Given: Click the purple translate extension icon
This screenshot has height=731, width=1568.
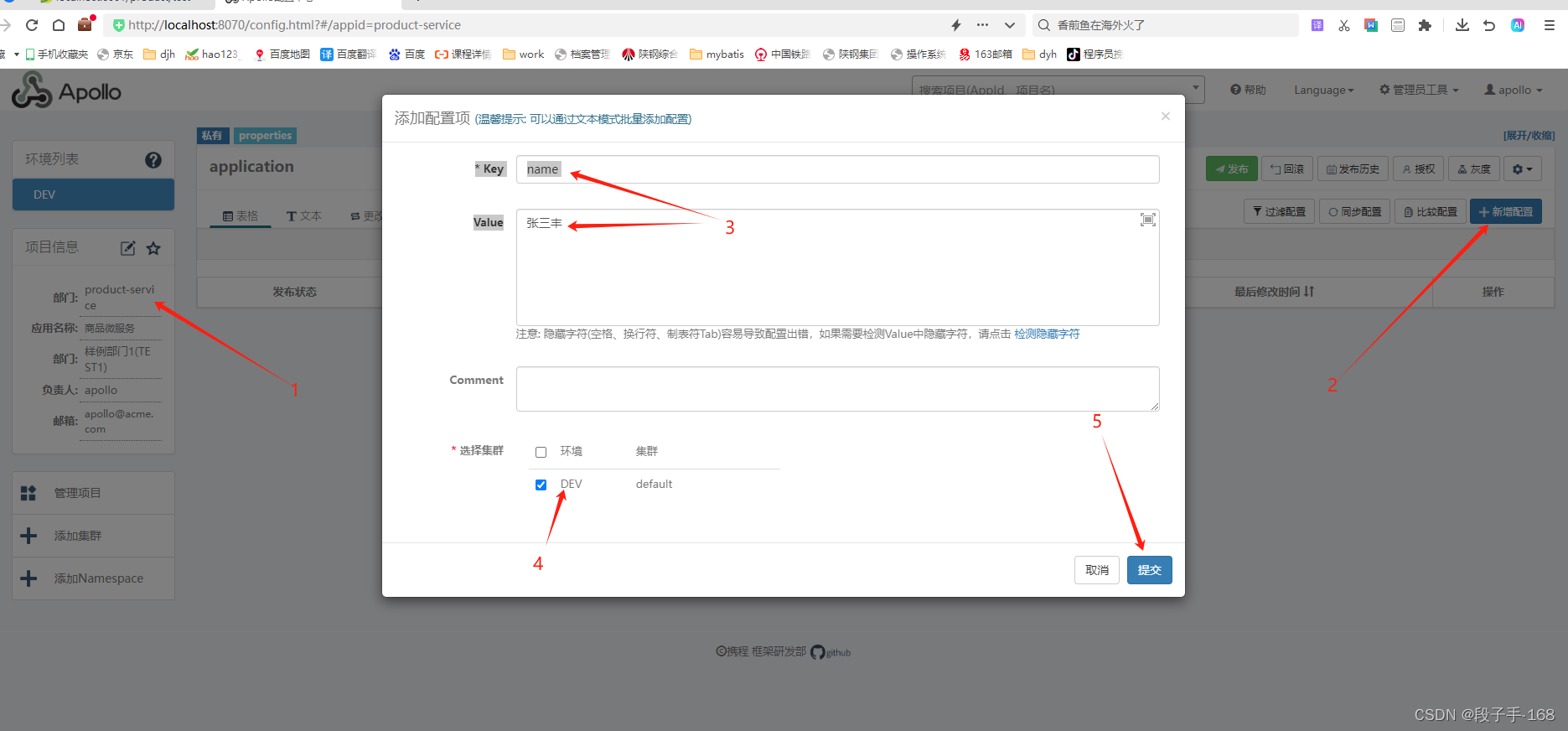Looking at the screenshot, I should pyautogui.click(x=1317, y=25).
